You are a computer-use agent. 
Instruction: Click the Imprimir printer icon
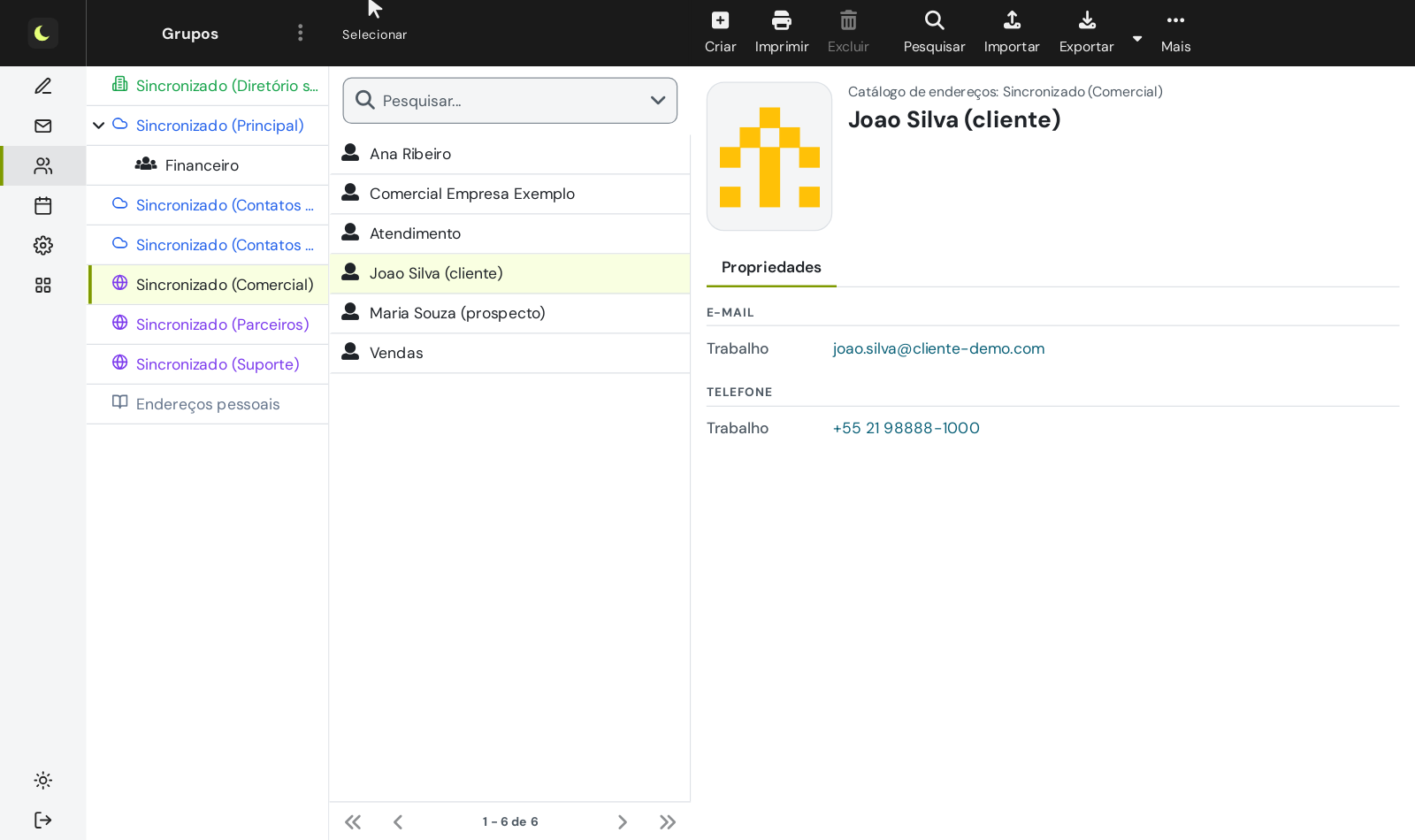point(782,20)
